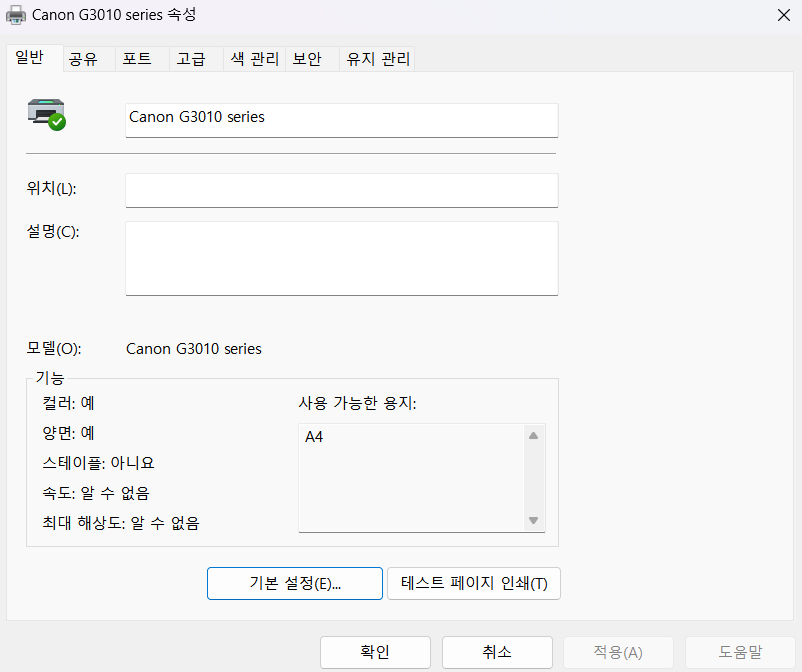The height and width of the screenshot is (672, 802).
Task: Open the 유지 관리 tab
Action: pos(377,59)
